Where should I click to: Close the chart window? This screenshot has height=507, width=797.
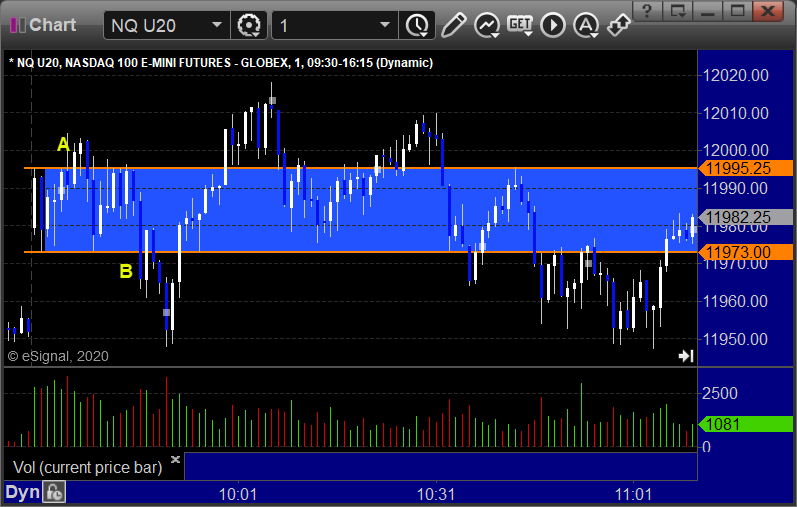(768, 11)
